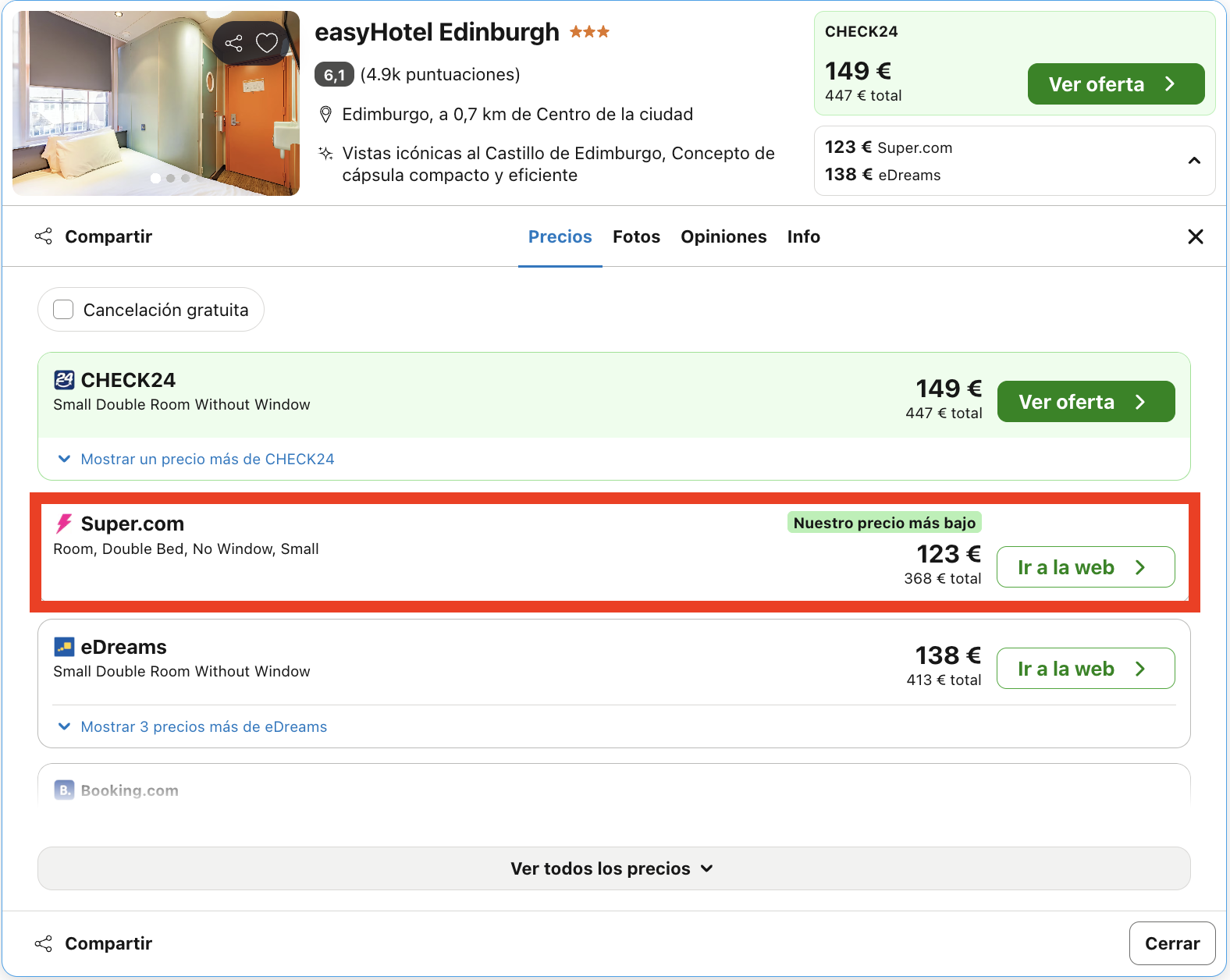Expand Ver todos los precios

(x=614, y=868)
